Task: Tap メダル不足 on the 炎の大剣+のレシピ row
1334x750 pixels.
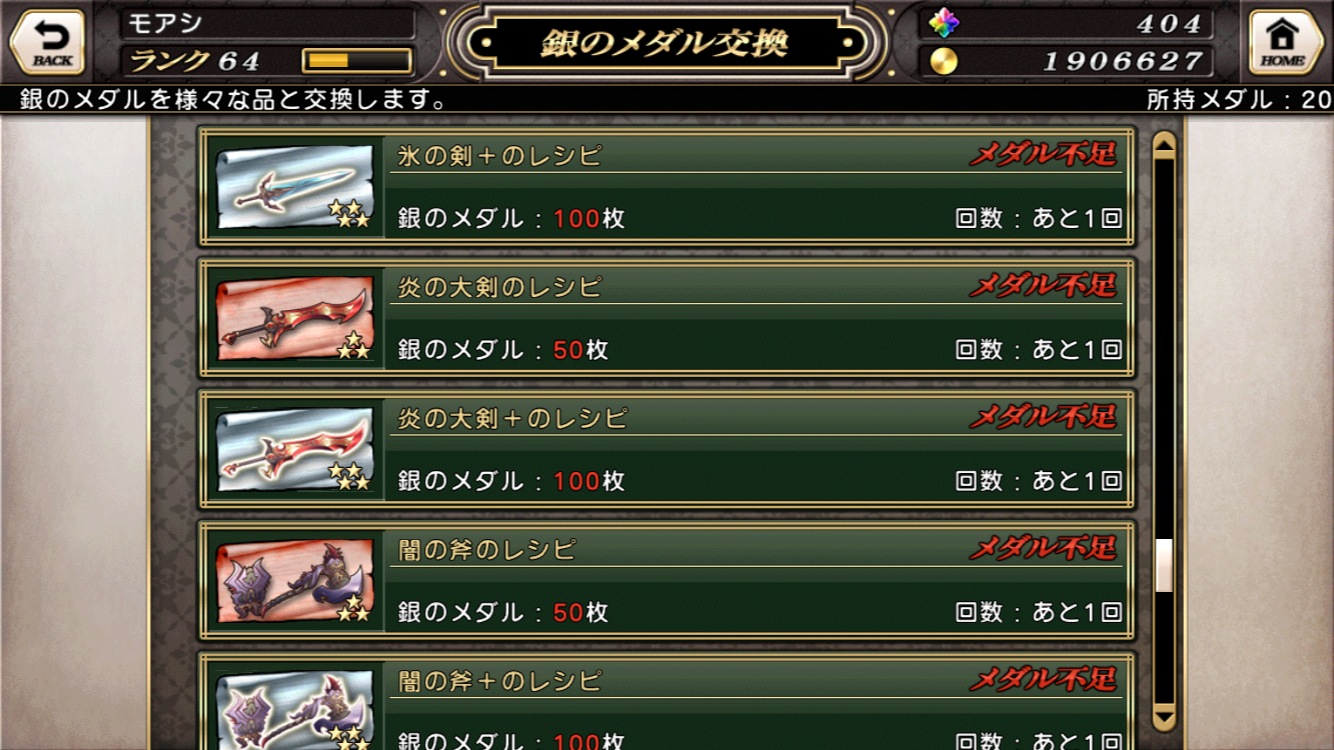Action: 1044,417
